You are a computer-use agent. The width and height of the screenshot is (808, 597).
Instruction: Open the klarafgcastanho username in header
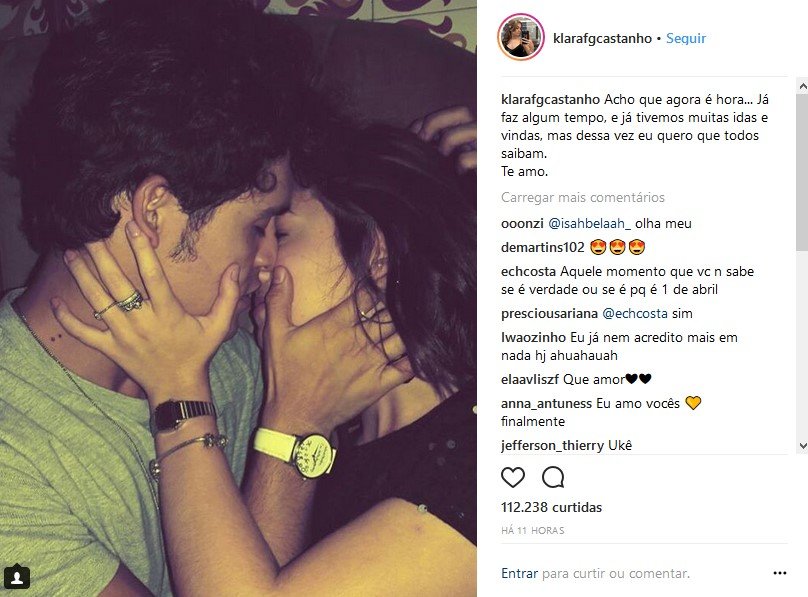(602, 38)
